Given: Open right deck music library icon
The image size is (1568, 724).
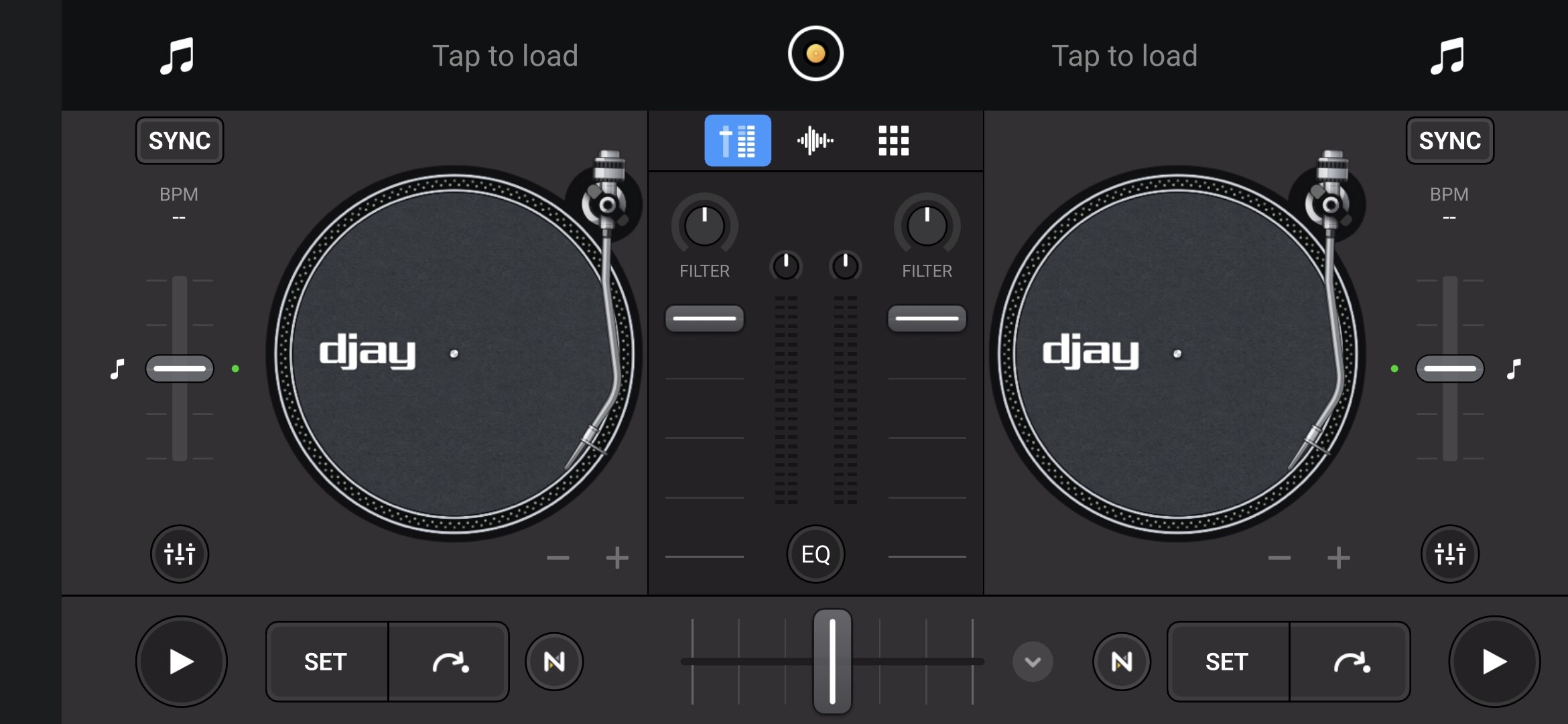Looking at the screenshot, I should 1447,56.
